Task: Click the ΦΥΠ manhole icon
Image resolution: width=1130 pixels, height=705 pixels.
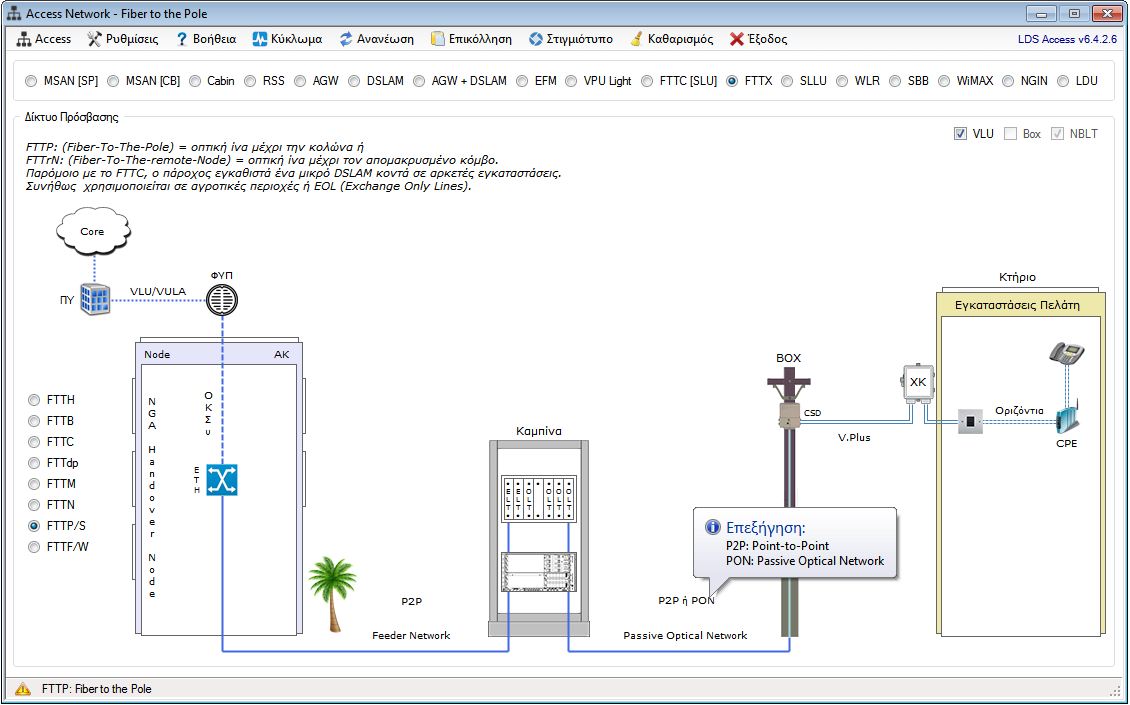Action: point(222,299)
